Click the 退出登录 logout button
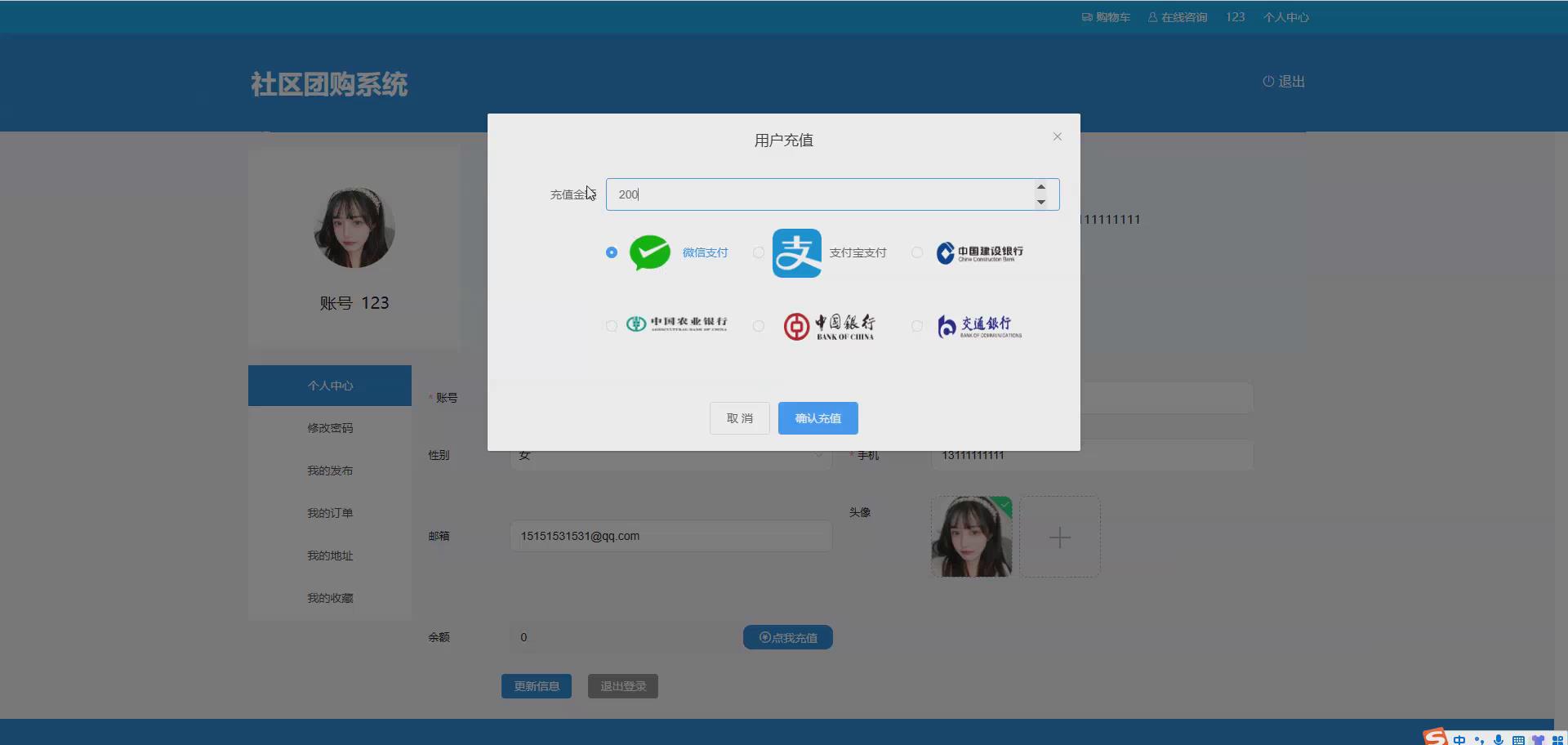The width and height of the screenshot is (1568, 745). coord(623,686)
